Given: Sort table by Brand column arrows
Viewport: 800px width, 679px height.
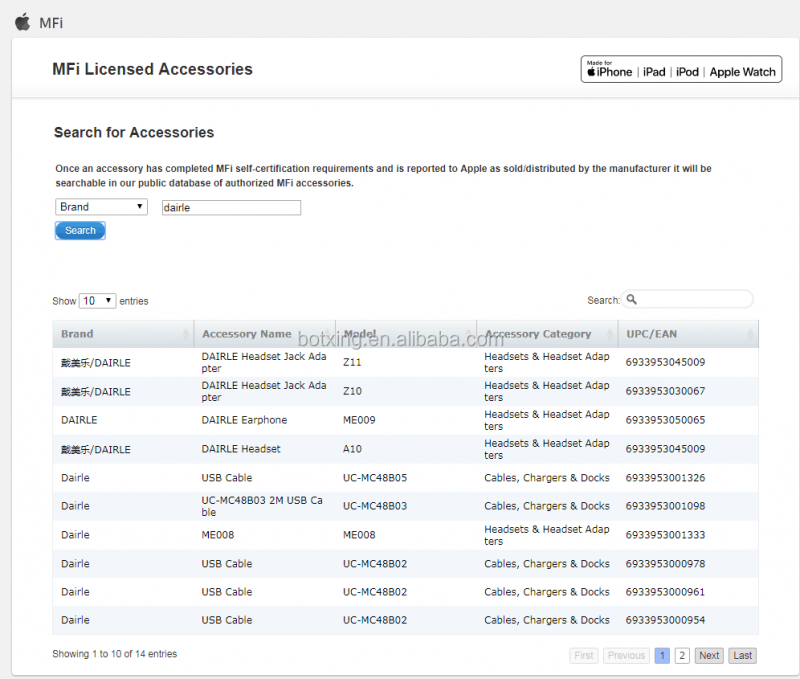Looking at the screenshot, I should click(186, 334).
